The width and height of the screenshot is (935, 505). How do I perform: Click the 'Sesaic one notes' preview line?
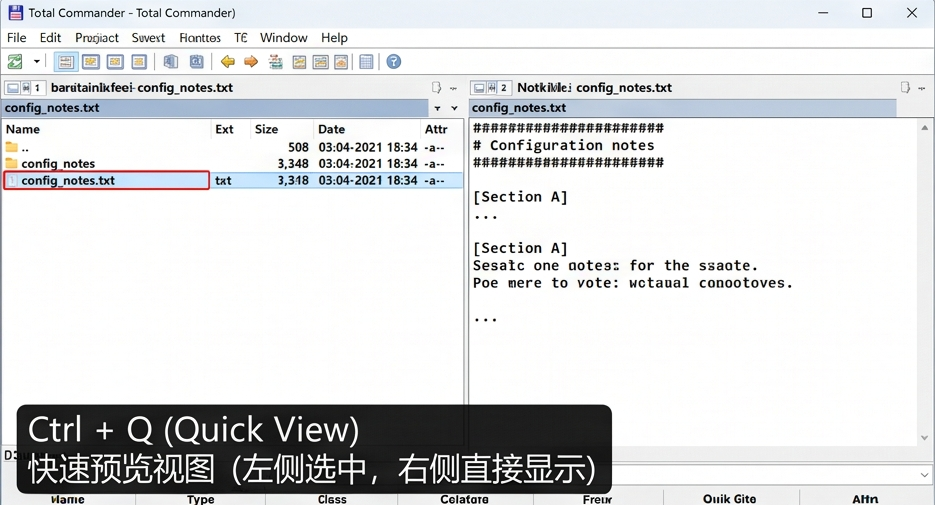pyautogui.click(x=615, y=265)
